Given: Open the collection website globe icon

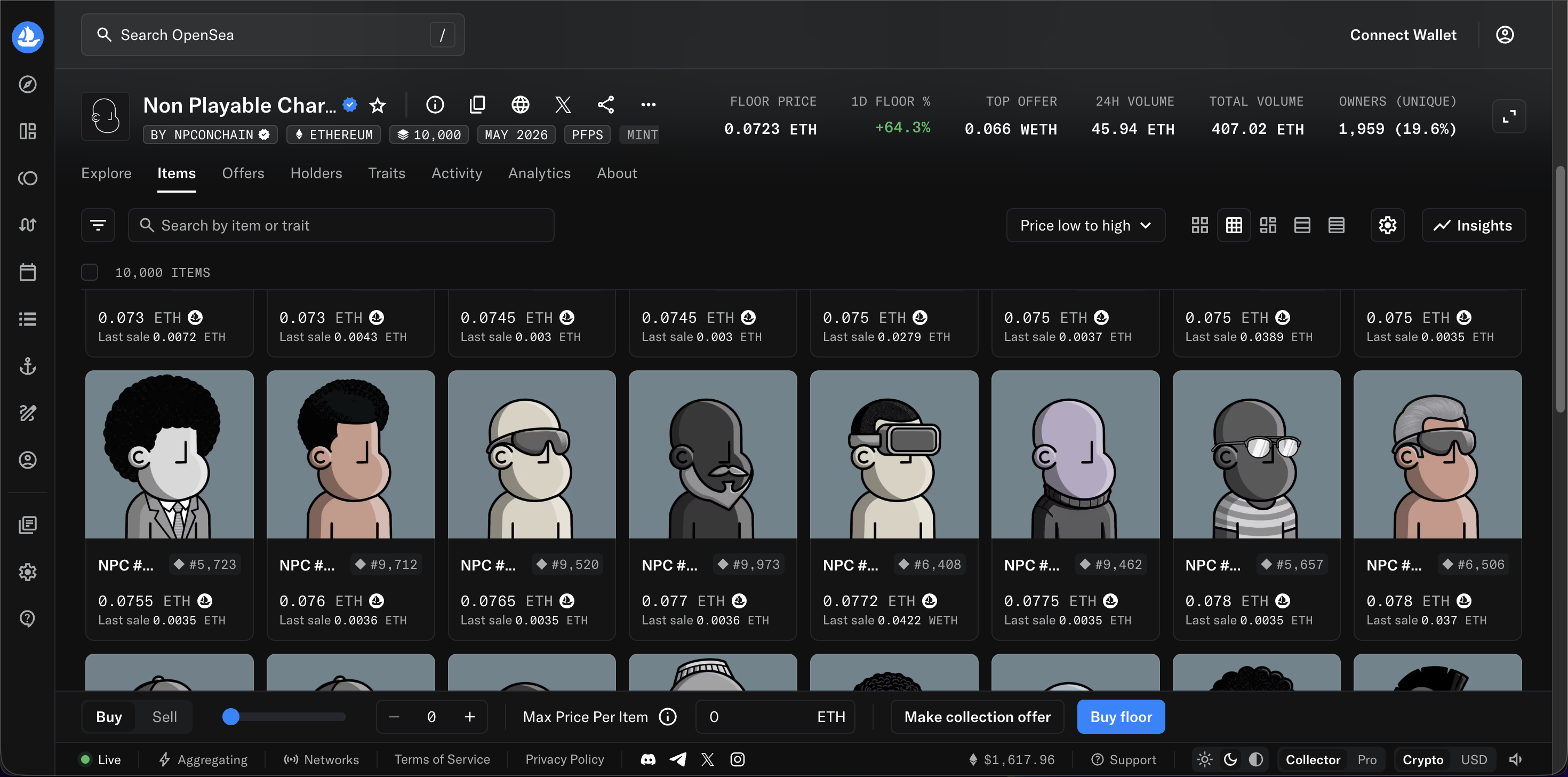Looking at the screenshot, I should coord(520,105).
